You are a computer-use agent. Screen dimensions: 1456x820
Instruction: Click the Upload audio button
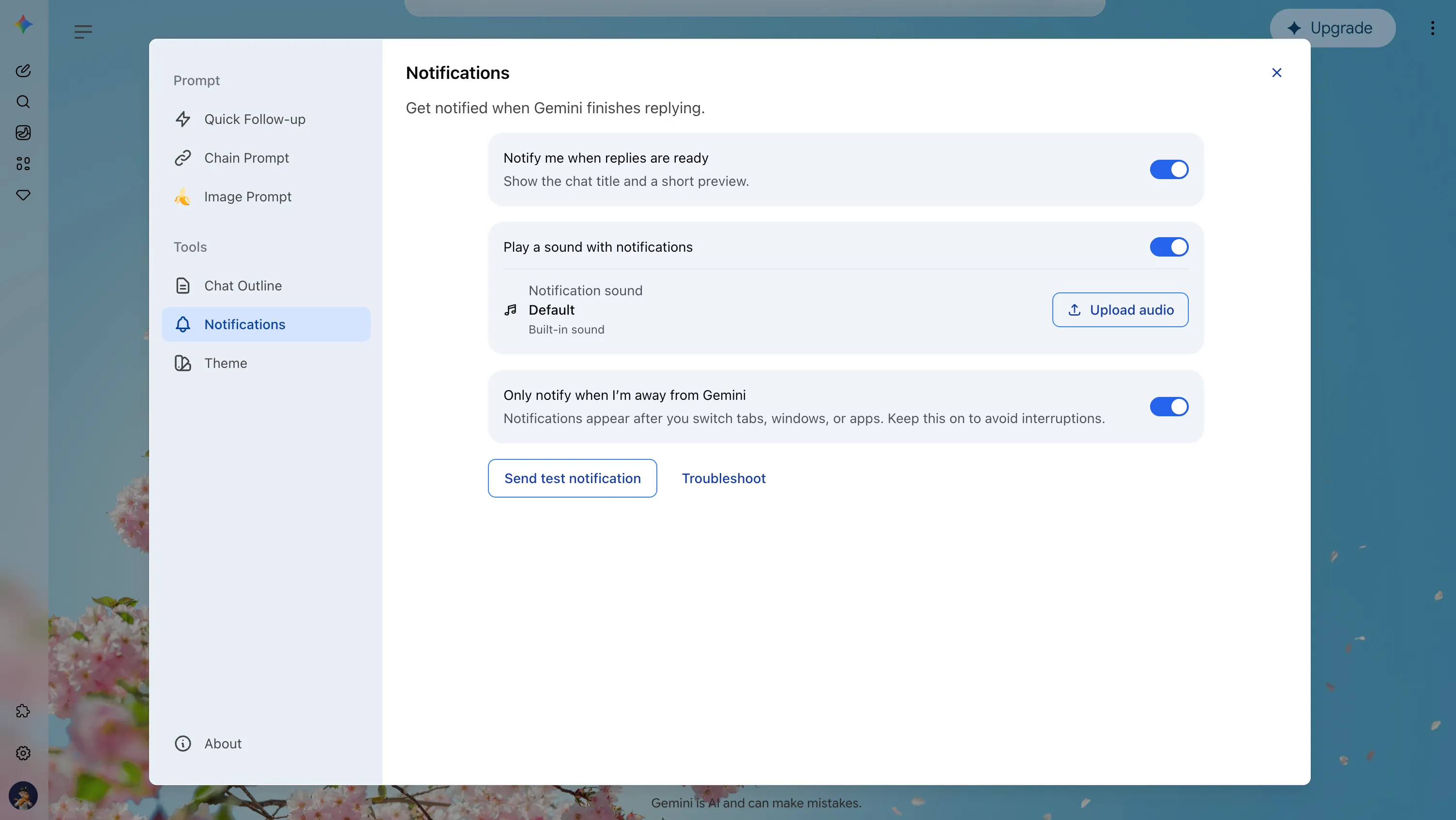[1120, 310]
